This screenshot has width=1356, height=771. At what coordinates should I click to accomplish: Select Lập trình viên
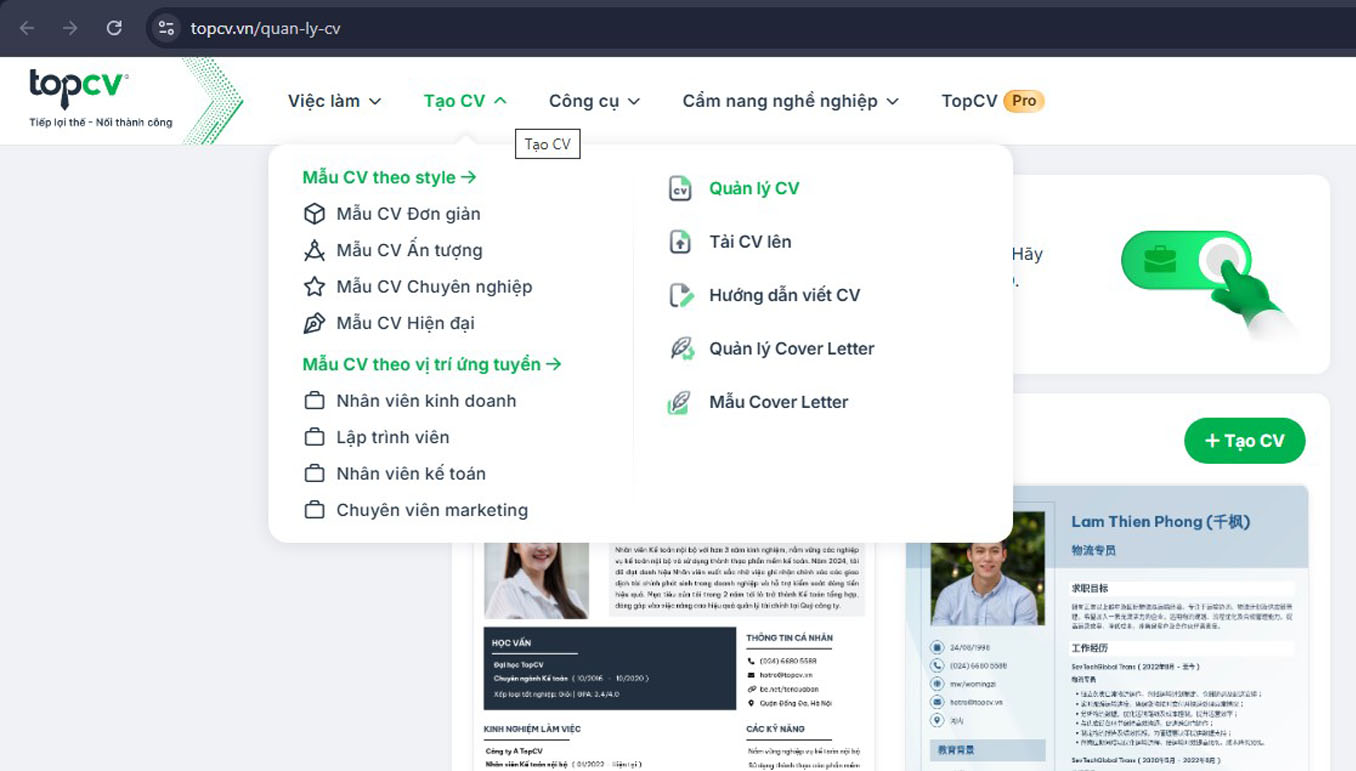tap(393, 437)
